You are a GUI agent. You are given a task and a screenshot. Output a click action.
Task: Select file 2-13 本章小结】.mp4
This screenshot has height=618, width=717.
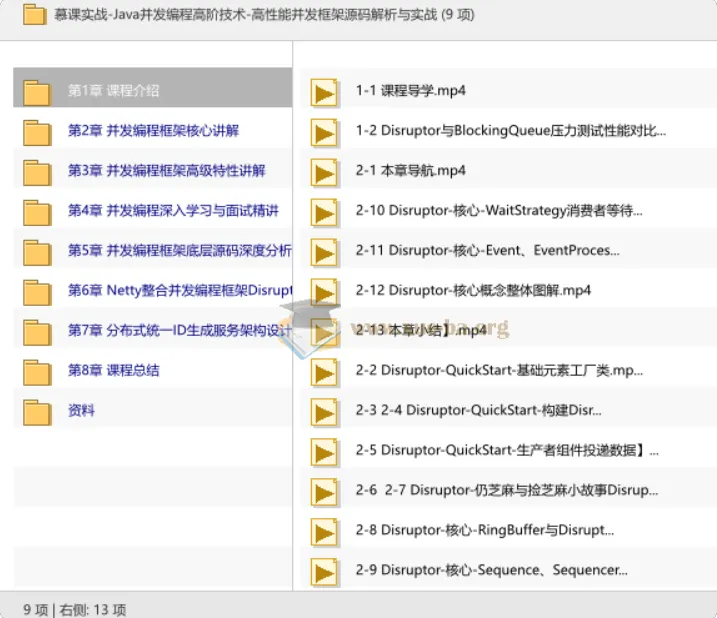(x=421, y=330)
